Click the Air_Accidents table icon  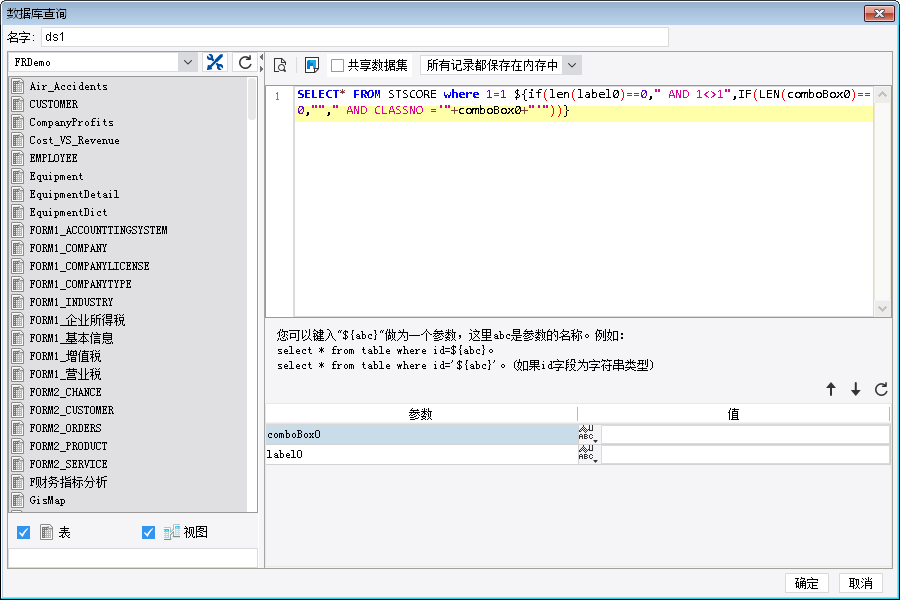point(18,86)
